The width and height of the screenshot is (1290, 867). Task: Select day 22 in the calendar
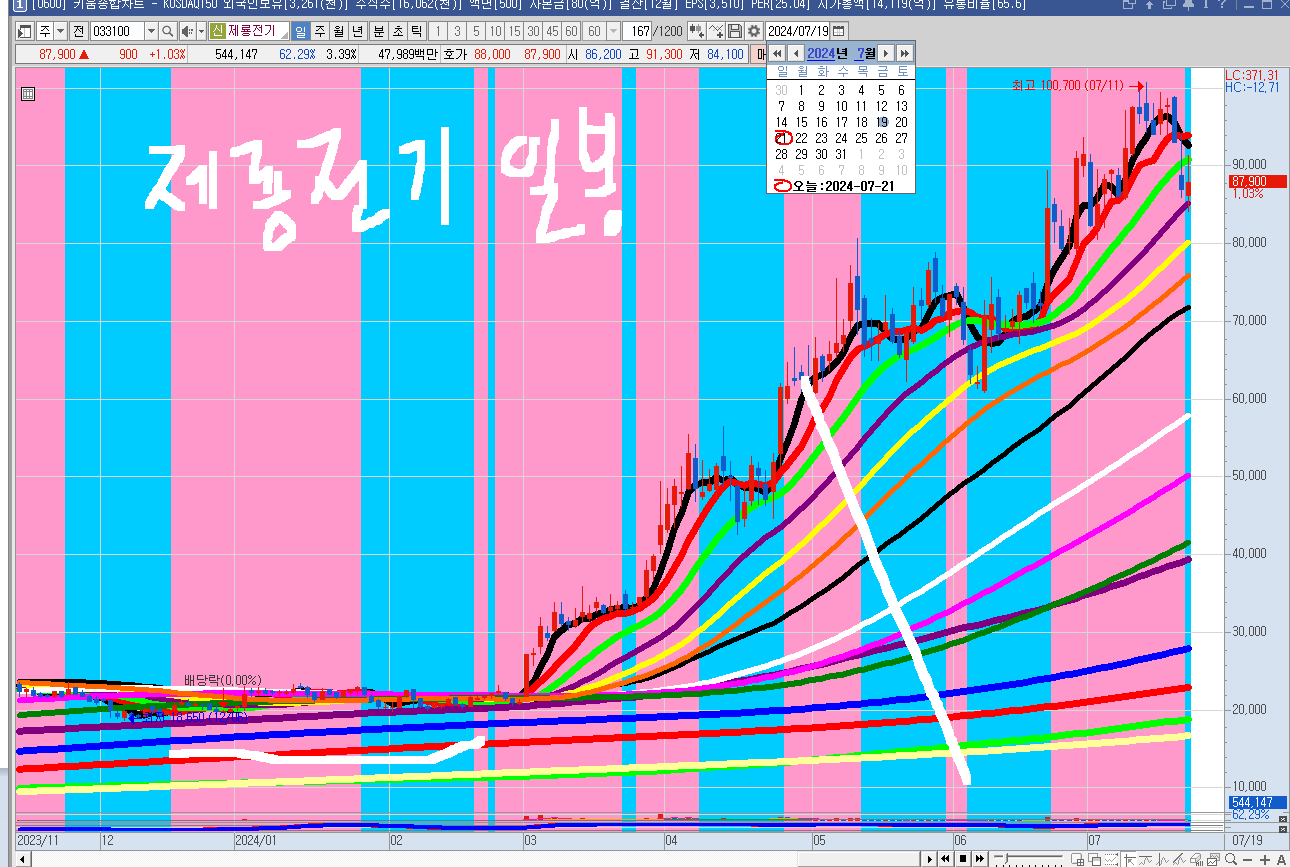pos(801,138)
